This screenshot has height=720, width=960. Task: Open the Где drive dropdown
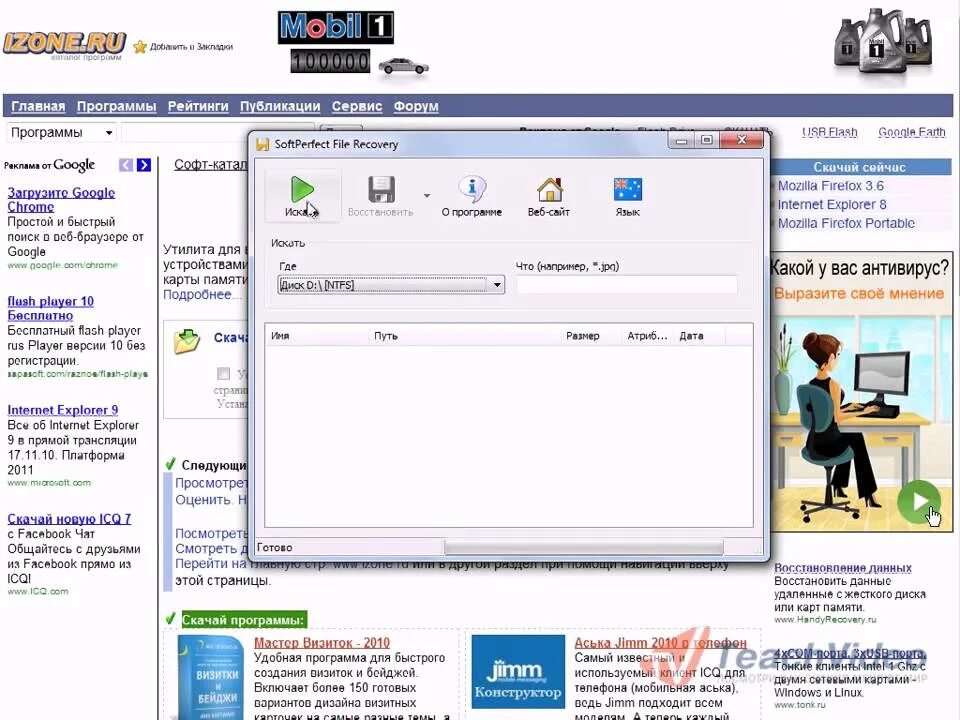pos(391,285)
